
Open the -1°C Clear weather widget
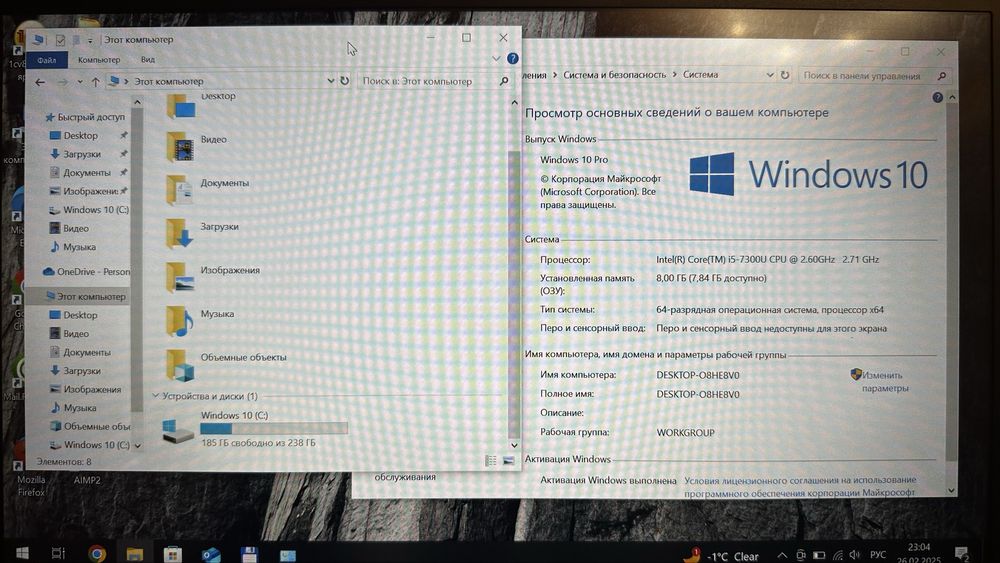click(x=721, y=556)
